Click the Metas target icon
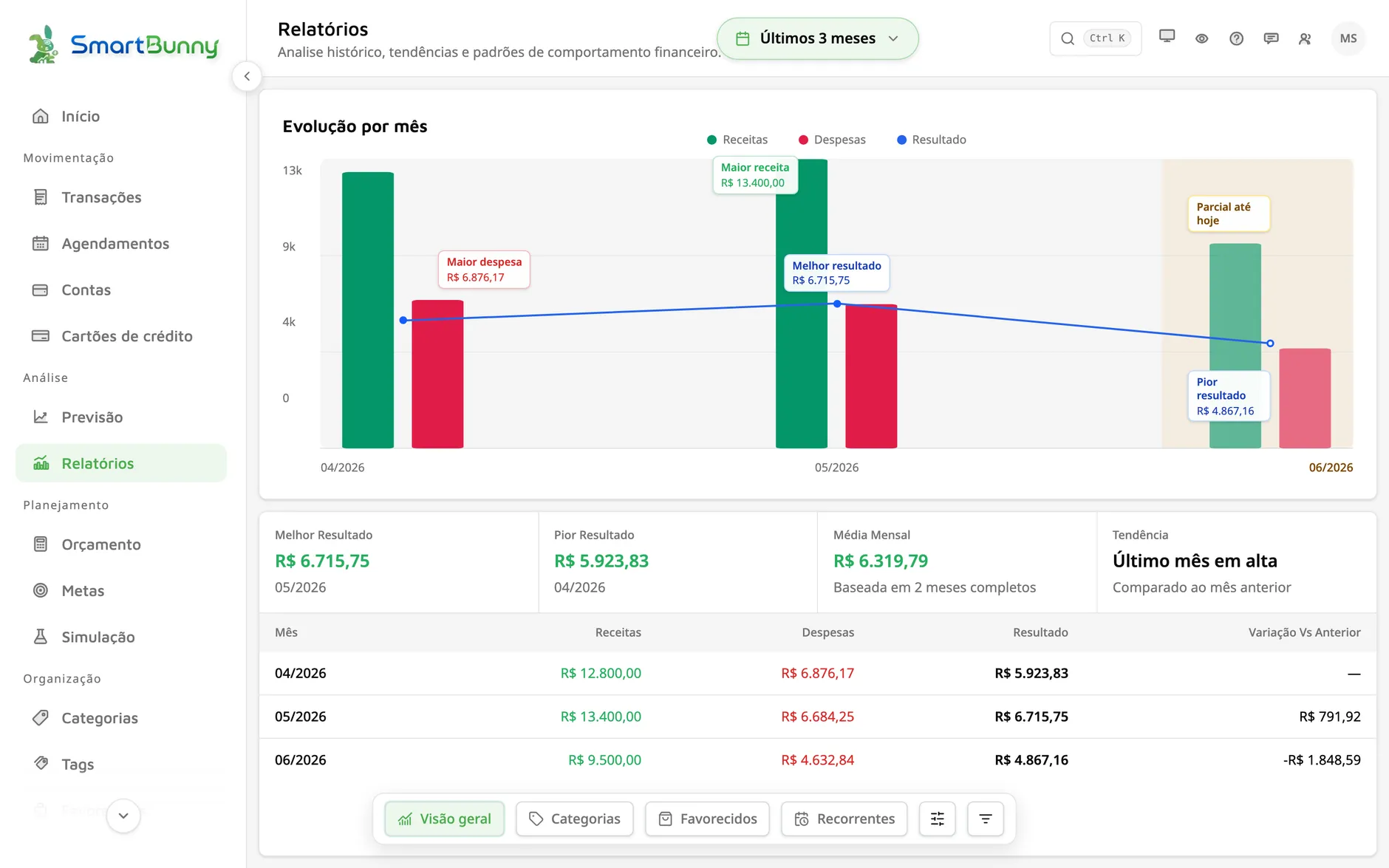 (x=41, y=590)
